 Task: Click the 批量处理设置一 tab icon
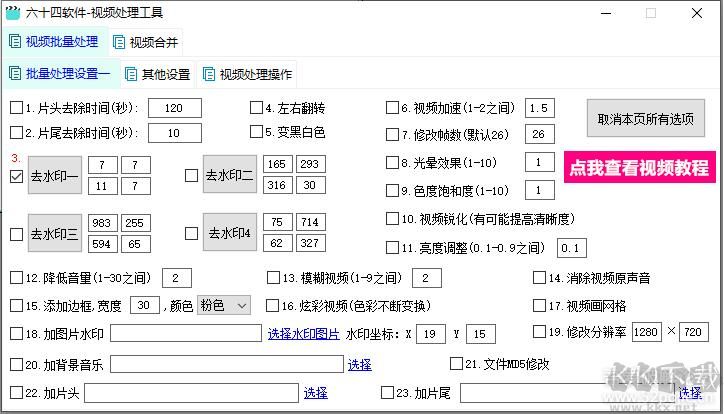pyautogui.click(x=15, y=74)
